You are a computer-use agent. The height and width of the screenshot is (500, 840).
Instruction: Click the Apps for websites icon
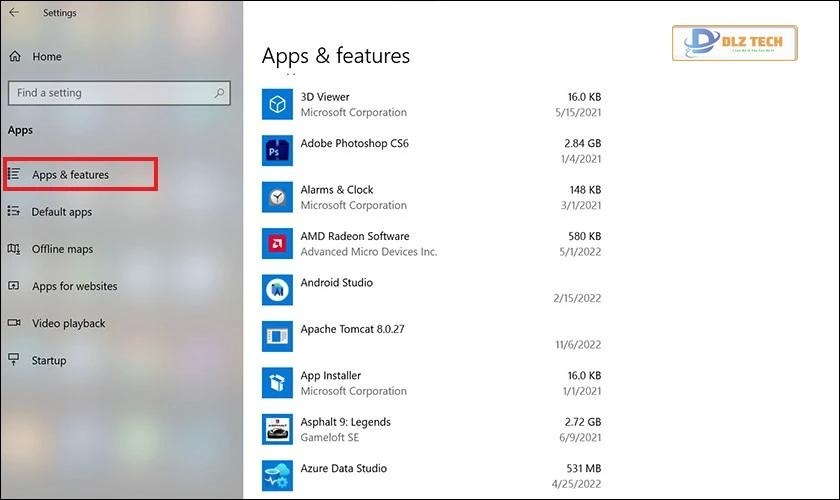click(x=14, y=286)
